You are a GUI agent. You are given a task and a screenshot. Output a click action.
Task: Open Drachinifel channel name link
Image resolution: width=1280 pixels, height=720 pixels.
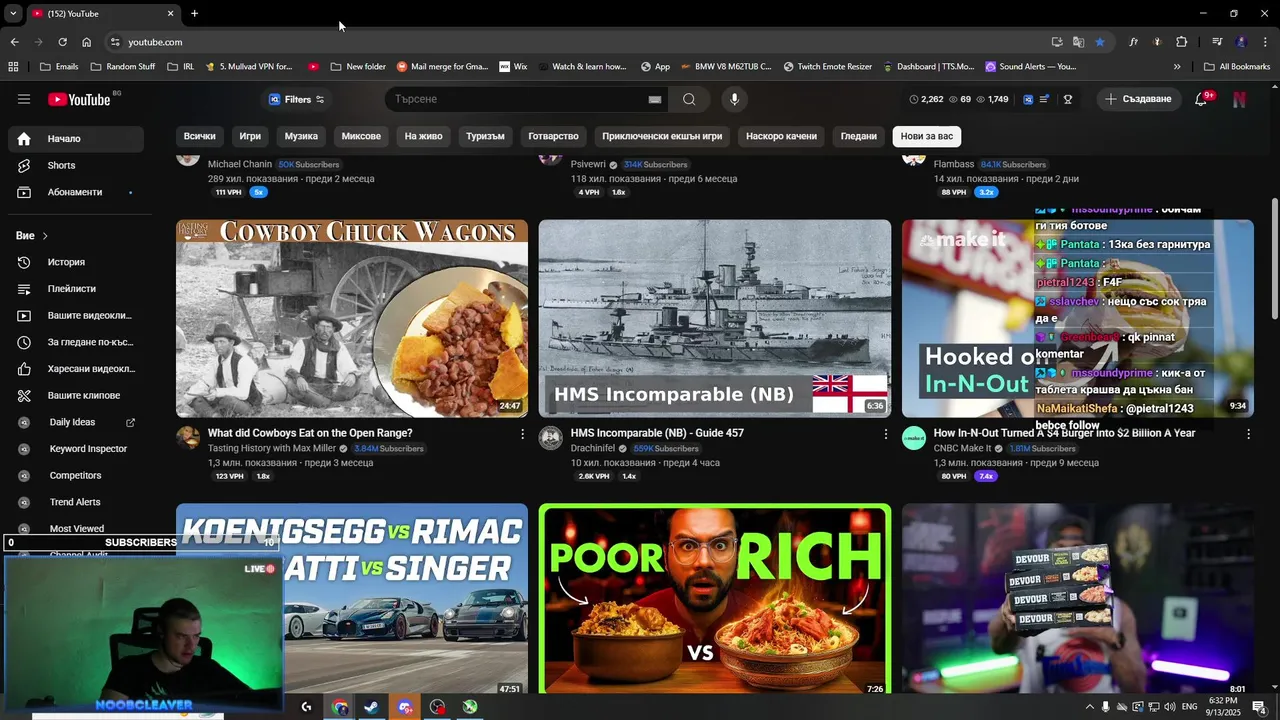(592, 449)
